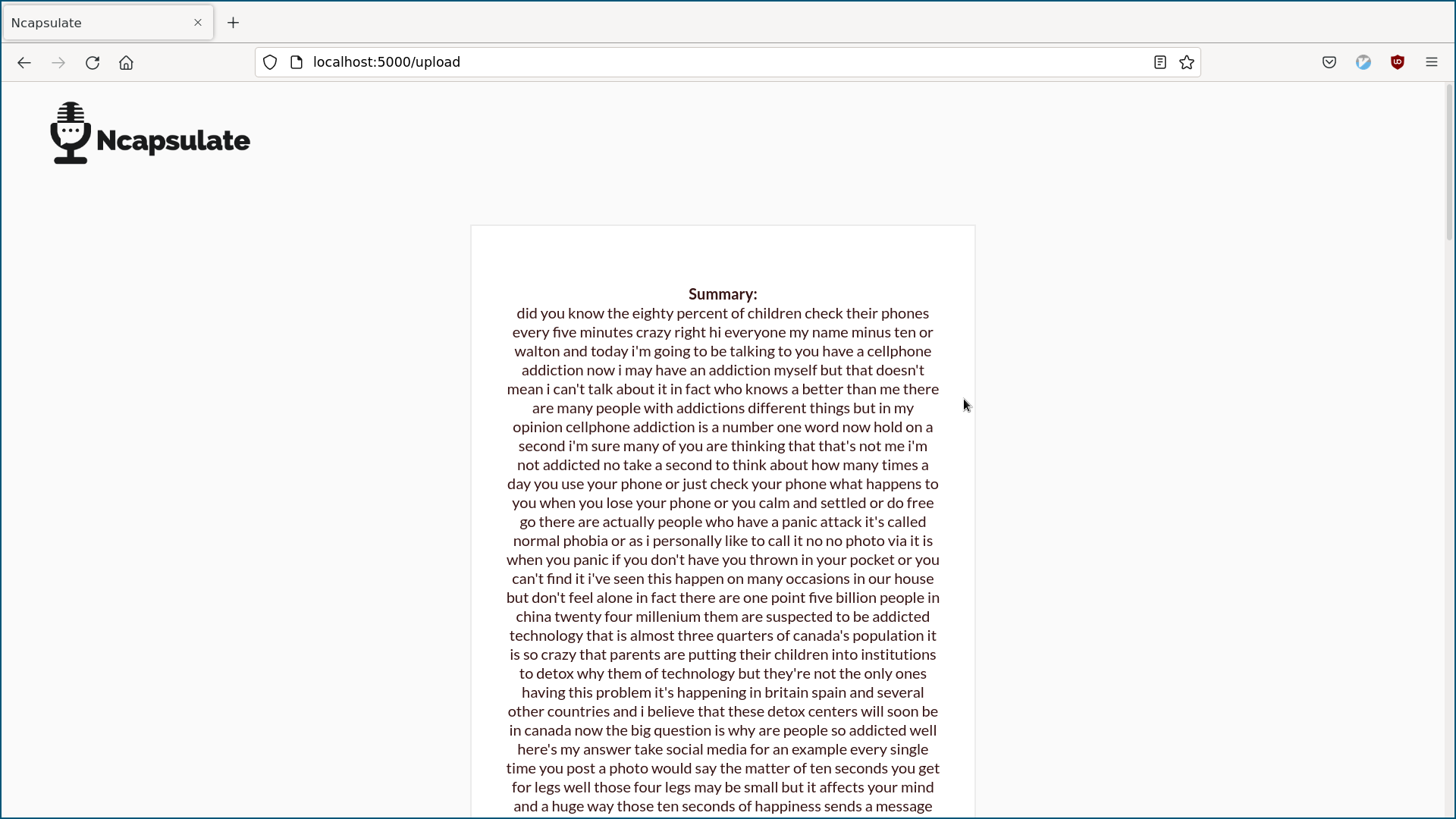Click the Ncapsulate brand name text
The width and height of the screenshot is (1456, 819).
(x=173, y=141)
